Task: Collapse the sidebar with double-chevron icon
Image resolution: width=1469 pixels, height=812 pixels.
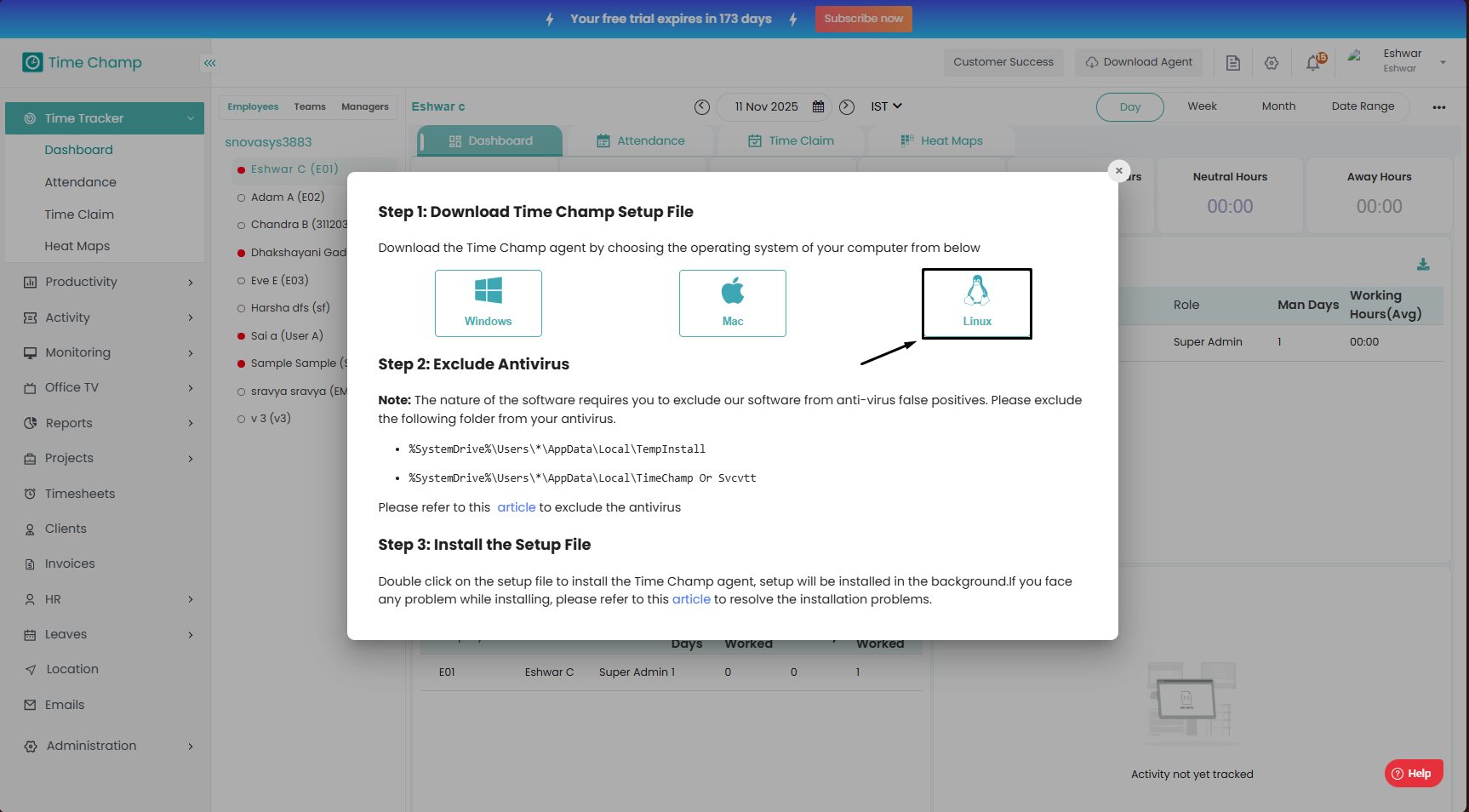Action: click(209, 63)
